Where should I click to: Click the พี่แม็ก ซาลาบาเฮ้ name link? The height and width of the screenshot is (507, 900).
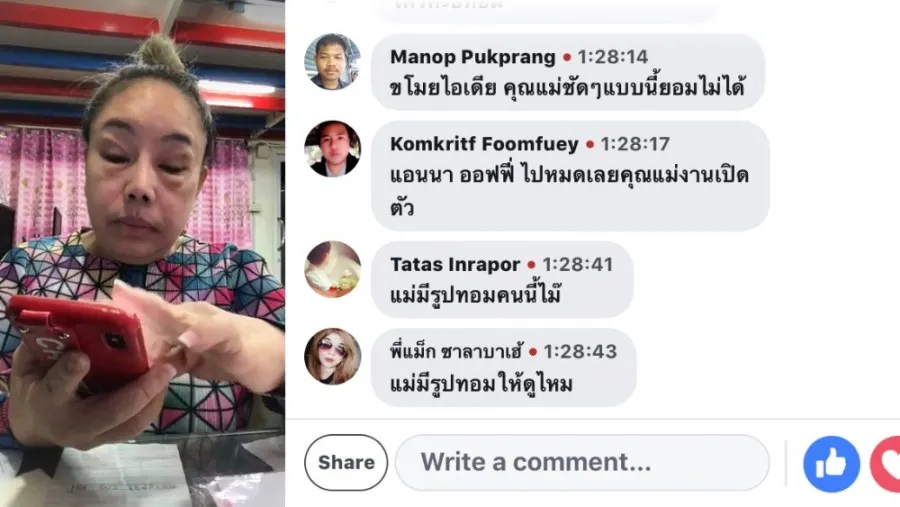[x=456, y=351]
